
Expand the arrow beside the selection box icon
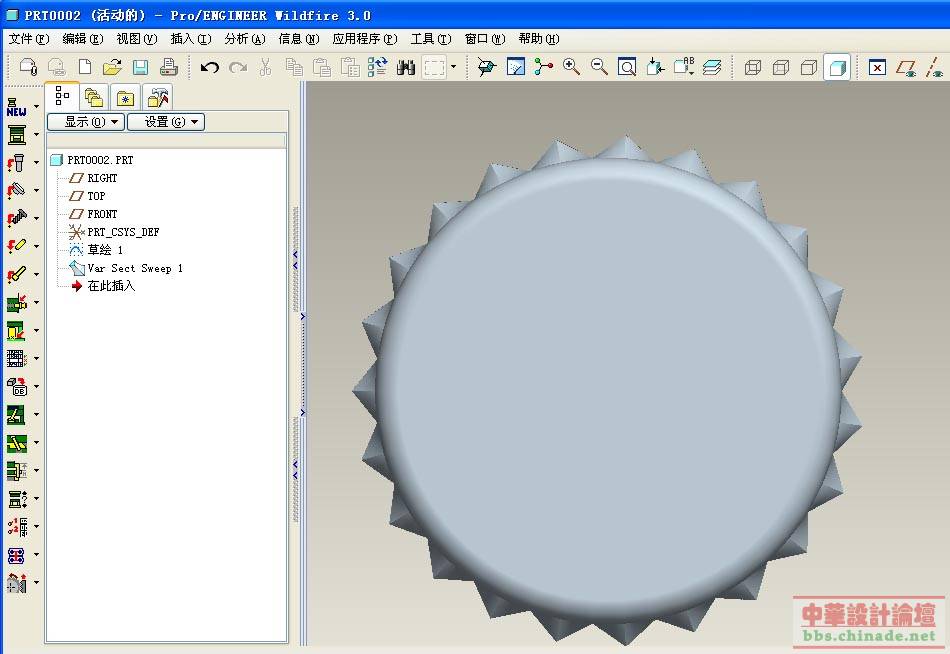453,67
